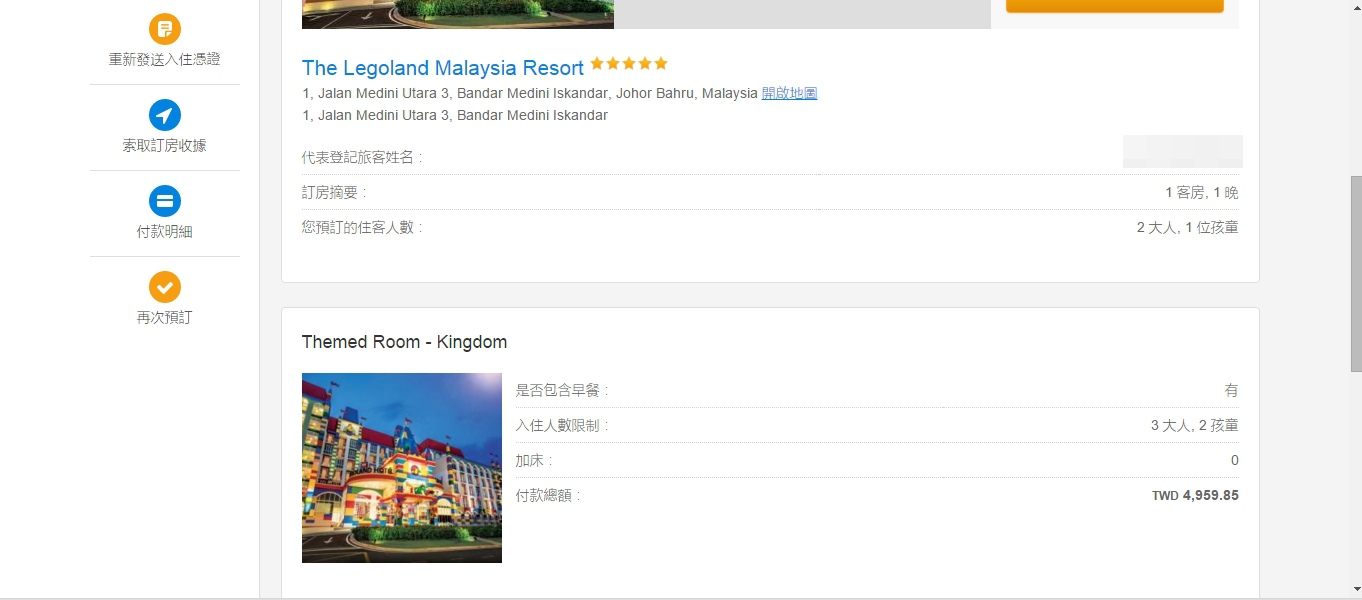
Task: Click the scrollbar down arrow
Action: click(x=1355, y=590)
